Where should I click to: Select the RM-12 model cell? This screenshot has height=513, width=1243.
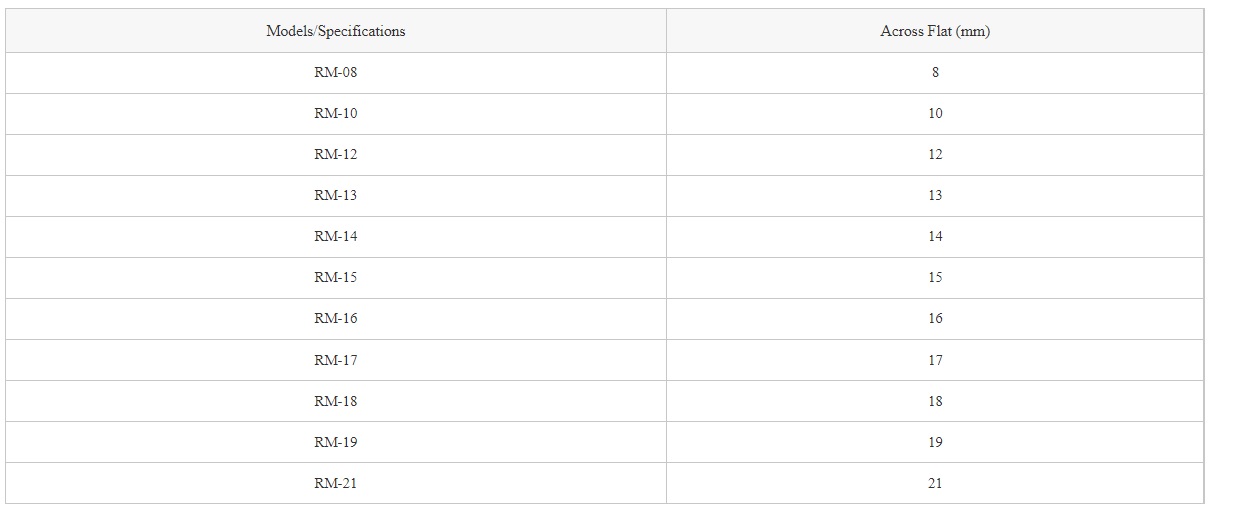(x=336, y=155)
